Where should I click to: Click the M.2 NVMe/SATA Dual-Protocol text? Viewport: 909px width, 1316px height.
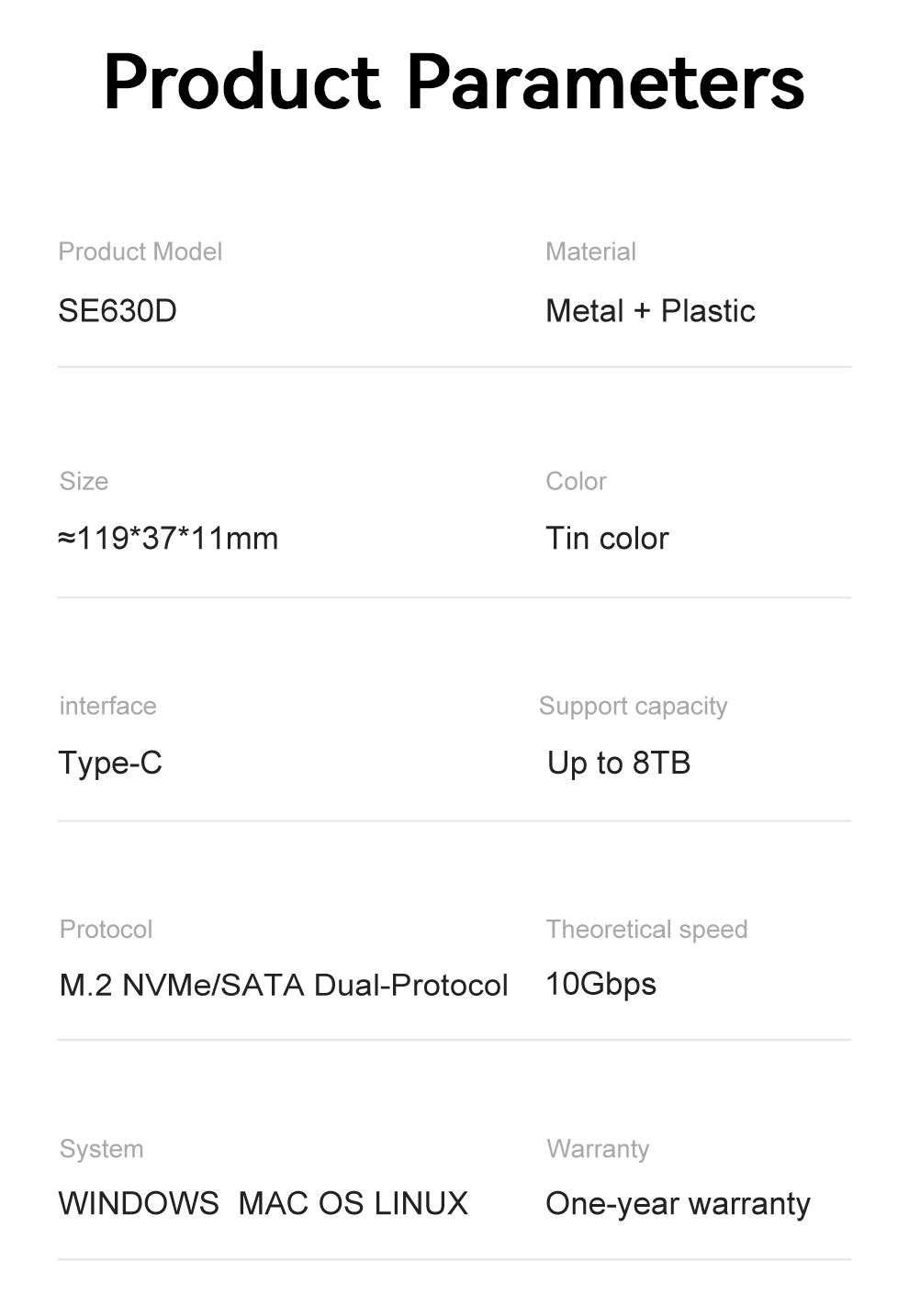[284, 985]
